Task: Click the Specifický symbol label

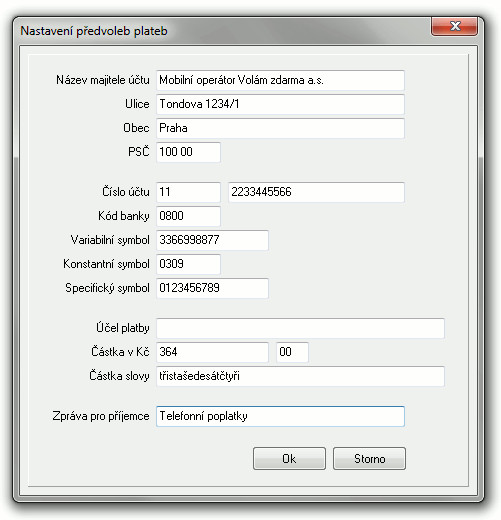Action: [107, 288]
